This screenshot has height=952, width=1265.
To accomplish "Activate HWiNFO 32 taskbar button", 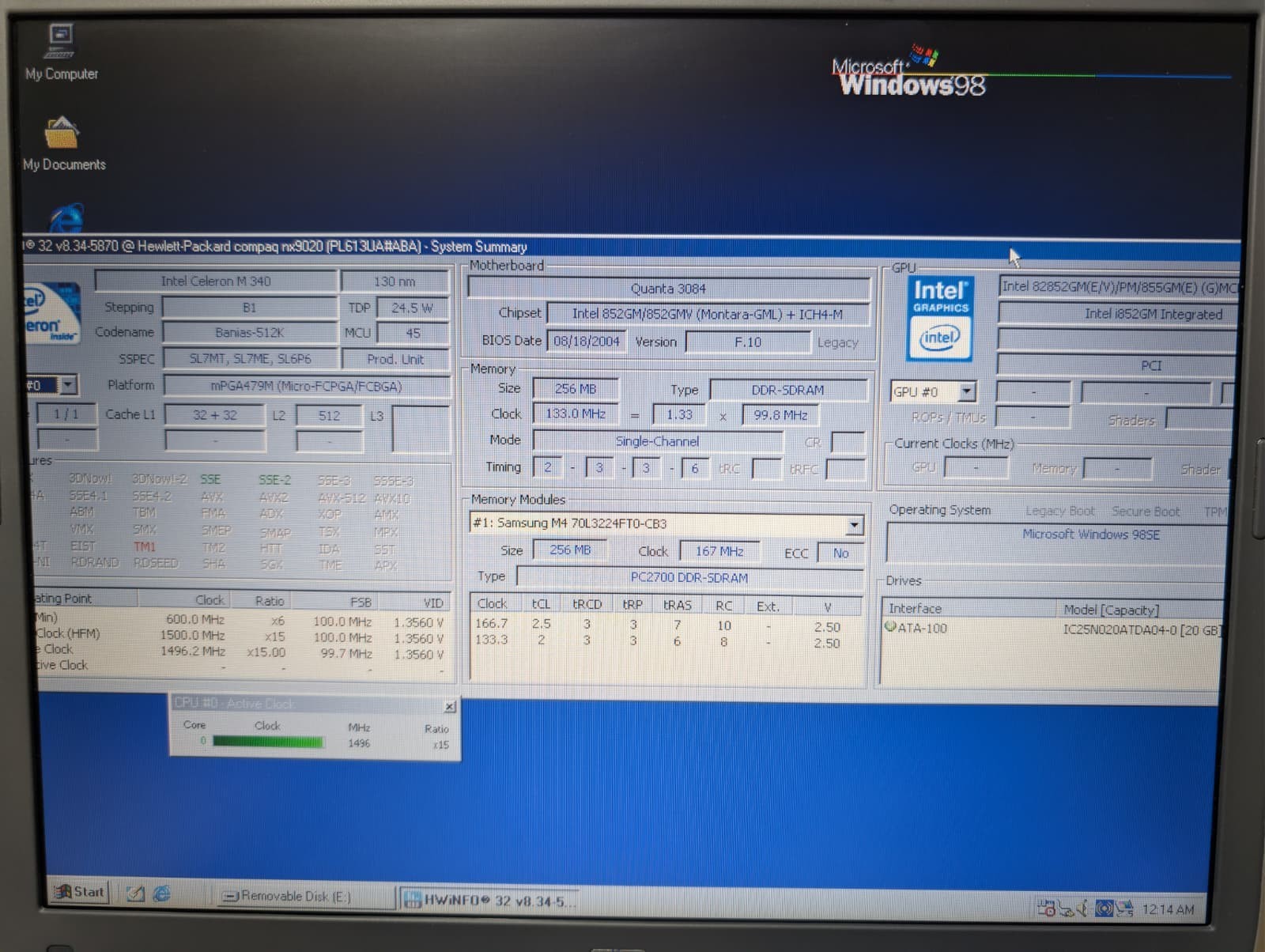I will tap(490, 901).
